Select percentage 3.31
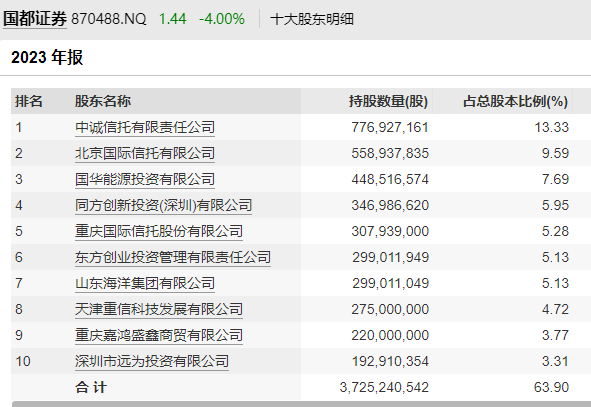This screenshot has width=591, height=407. [555, 361]
